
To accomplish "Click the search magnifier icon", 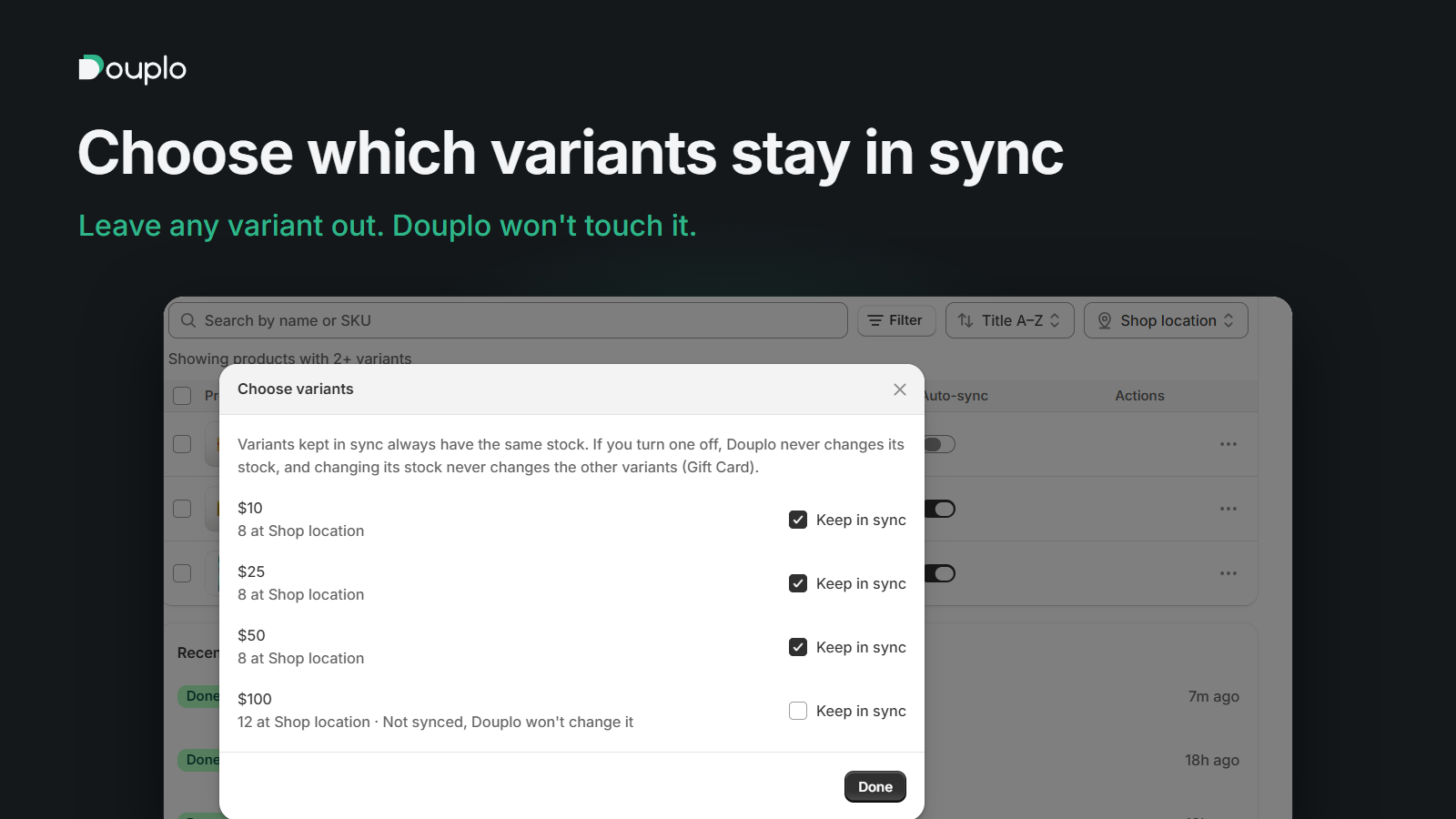I will click(188, 320).
